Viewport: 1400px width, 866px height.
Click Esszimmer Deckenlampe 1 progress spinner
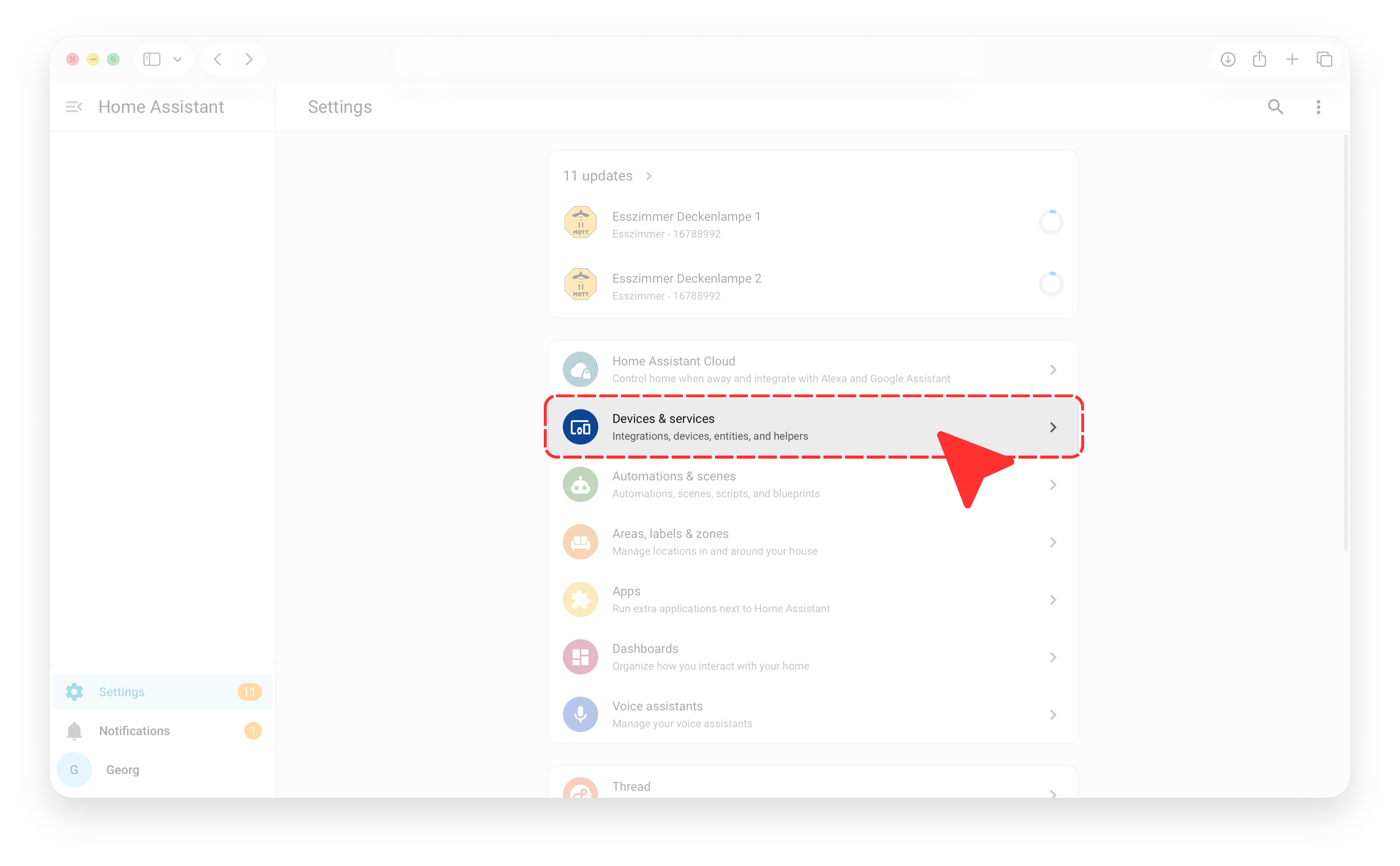tap(1050, 222)
